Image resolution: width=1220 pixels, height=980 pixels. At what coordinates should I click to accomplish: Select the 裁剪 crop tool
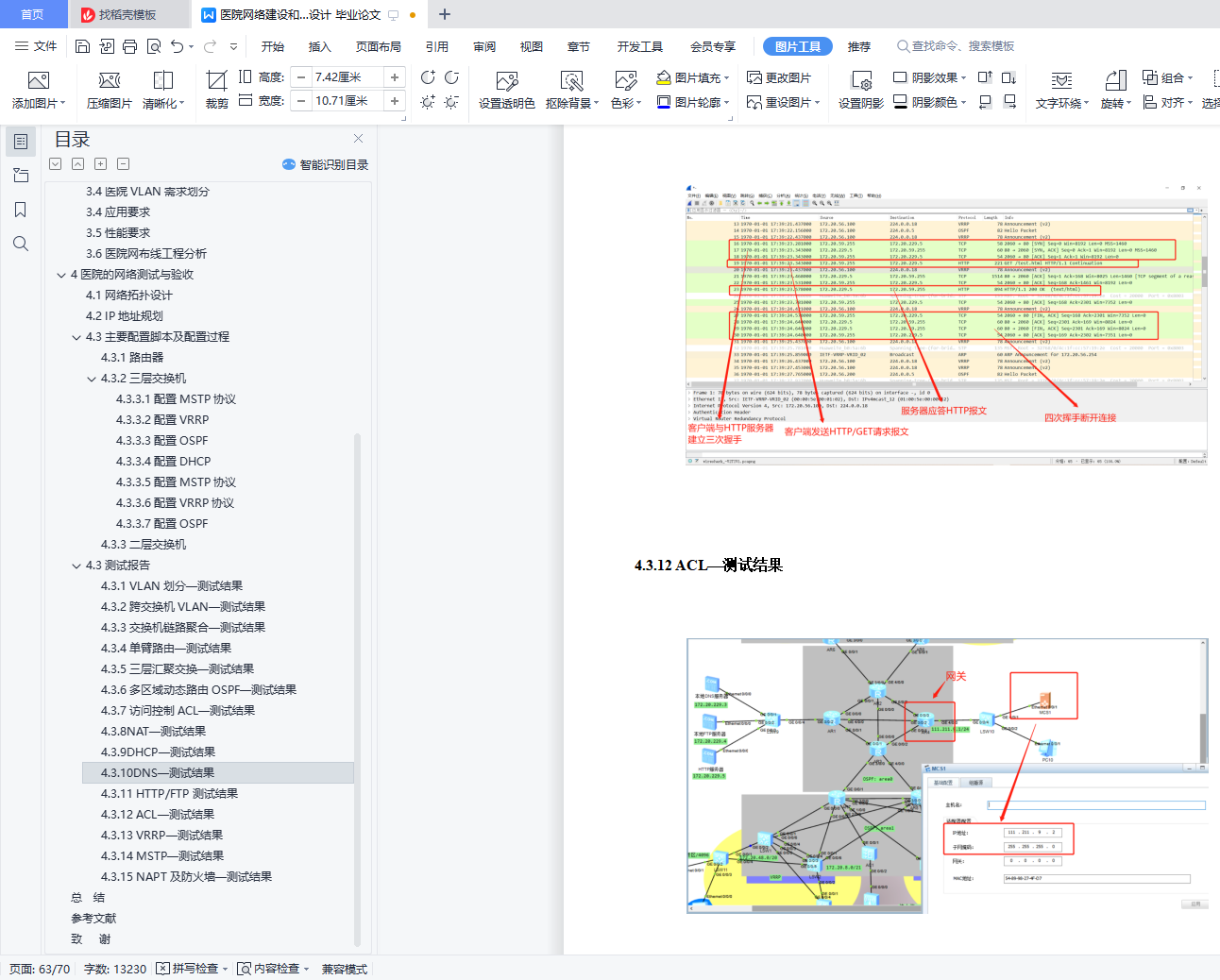[x=216, y=91]
